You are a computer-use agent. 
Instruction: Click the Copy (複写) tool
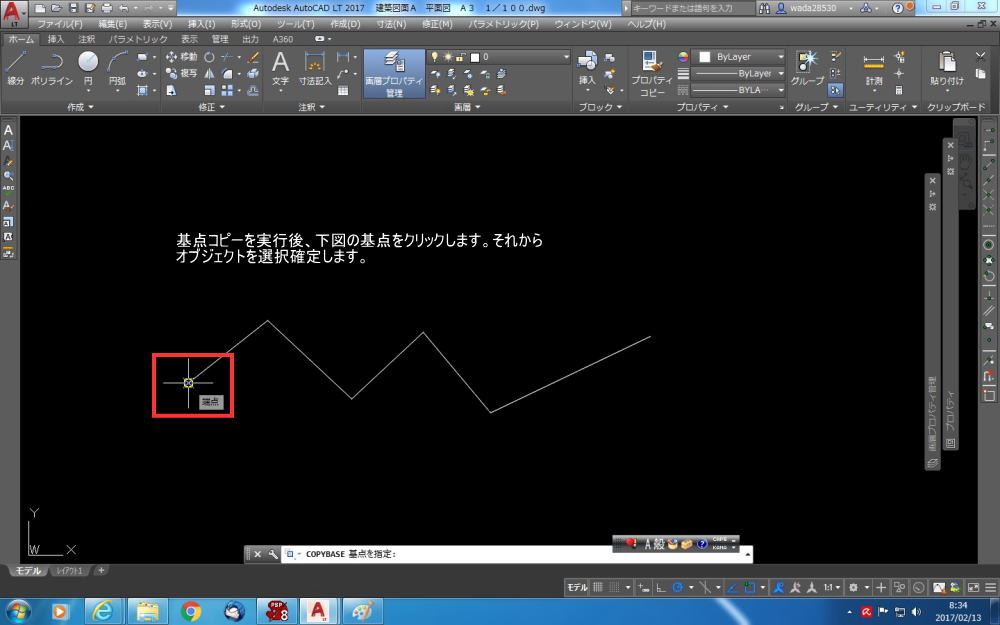point(182,73)
